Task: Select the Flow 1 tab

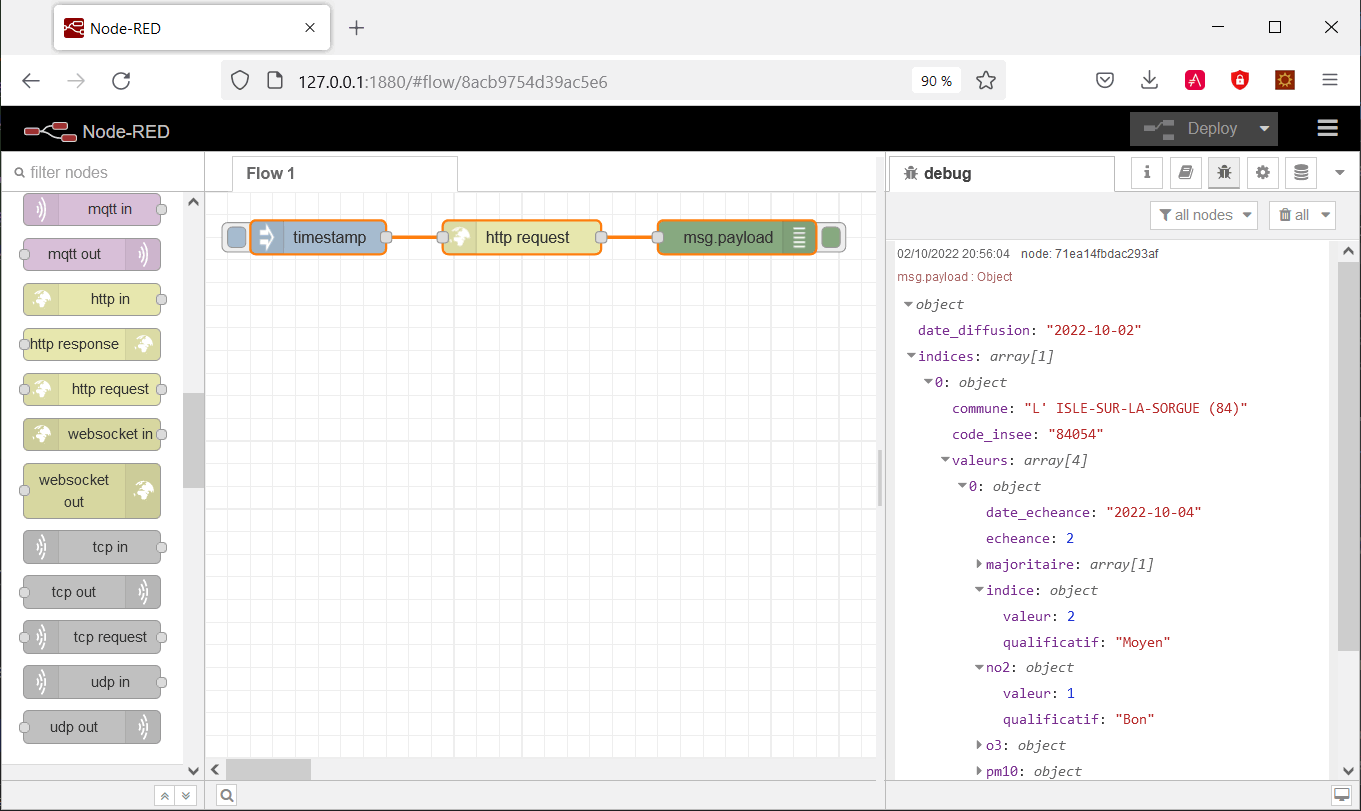Action: click(x=345, y=173)
